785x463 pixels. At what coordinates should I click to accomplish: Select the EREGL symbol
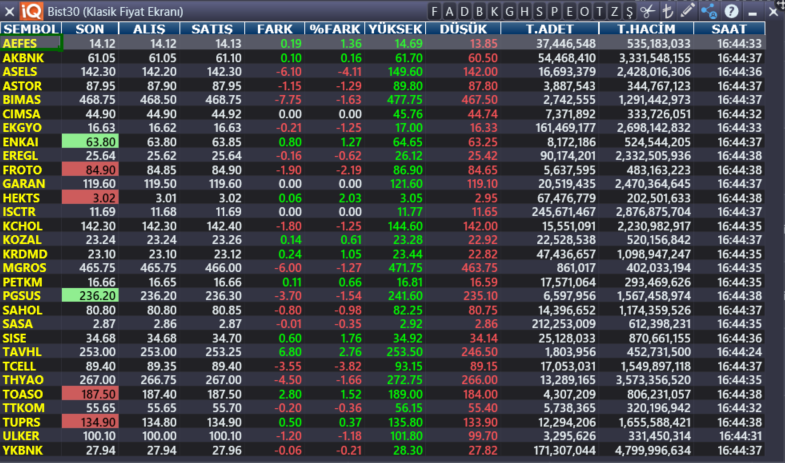click(20, 156)
